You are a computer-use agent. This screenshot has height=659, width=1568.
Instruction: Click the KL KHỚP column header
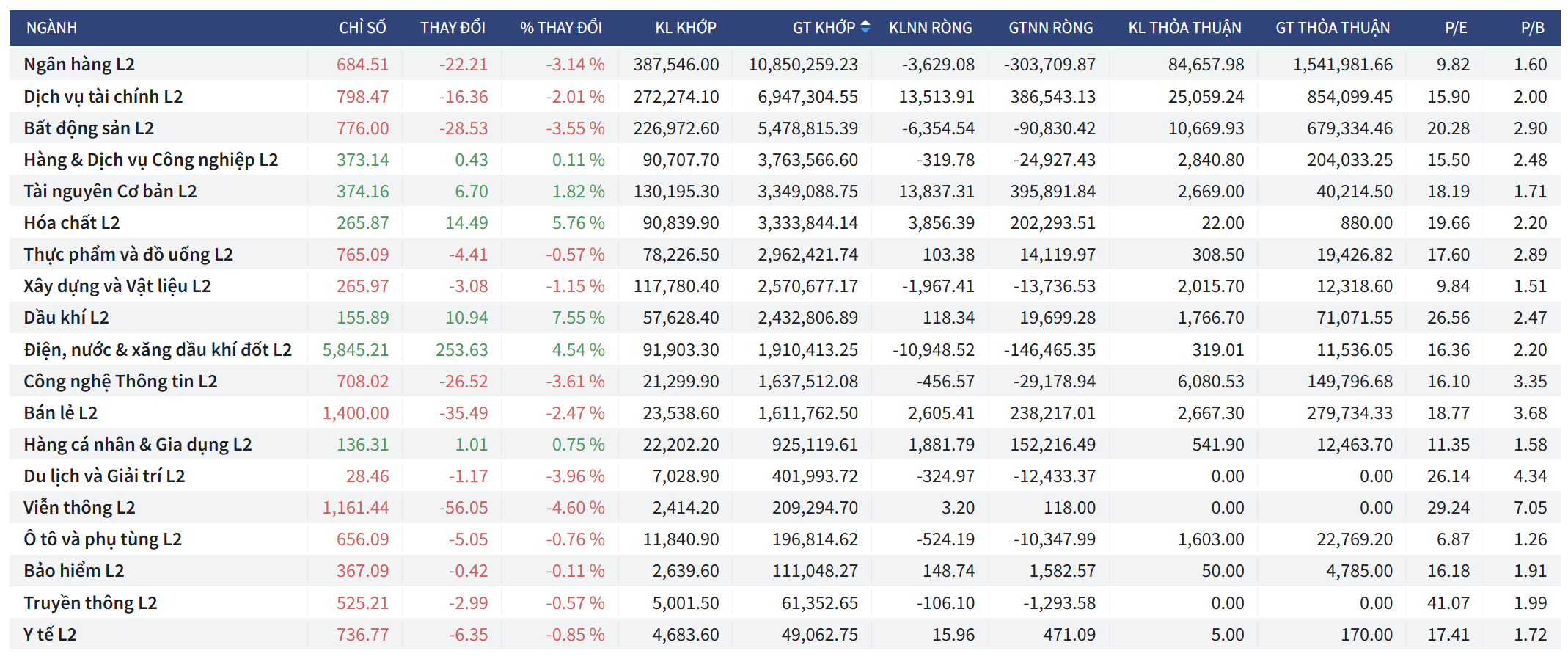pos(685,28)
